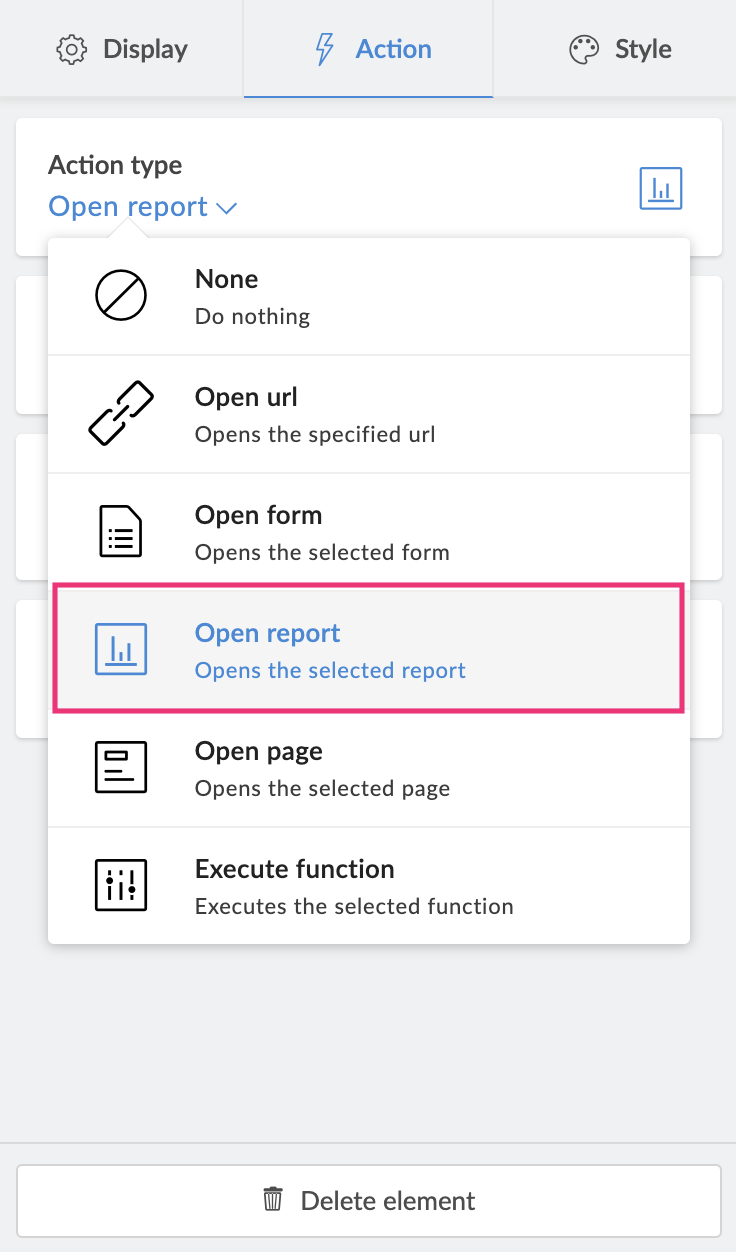
Task: Click the Style palette icon
Action: point(584,50)
